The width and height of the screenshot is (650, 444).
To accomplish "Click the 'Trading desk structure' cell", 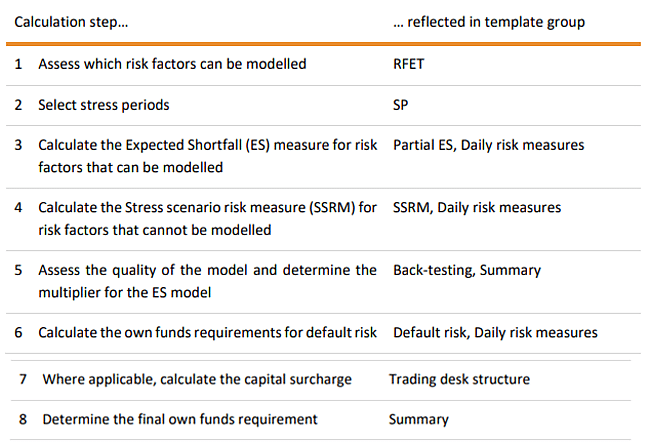I will point(459,379).
